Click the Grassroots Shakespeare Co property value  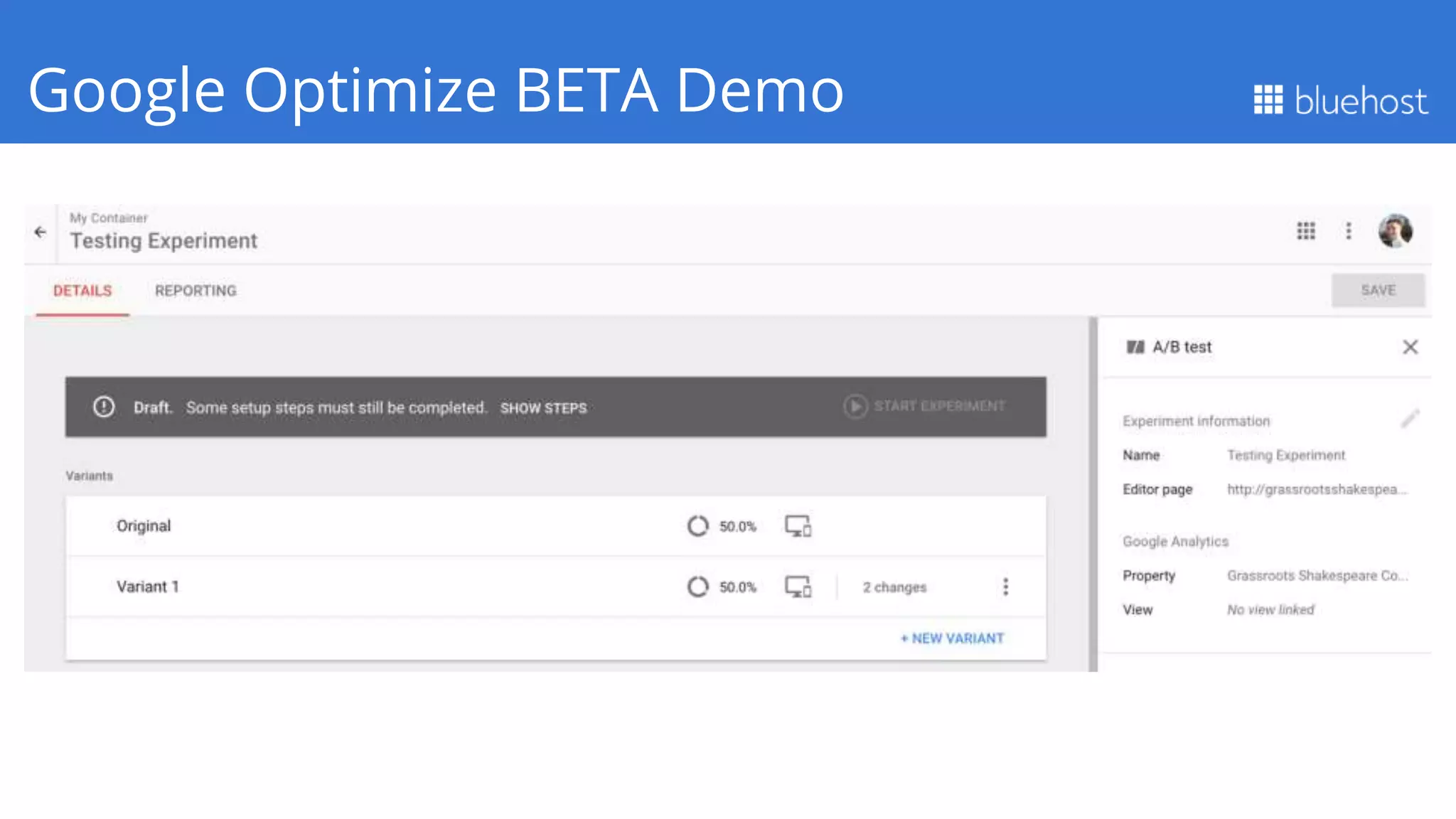1317,575
